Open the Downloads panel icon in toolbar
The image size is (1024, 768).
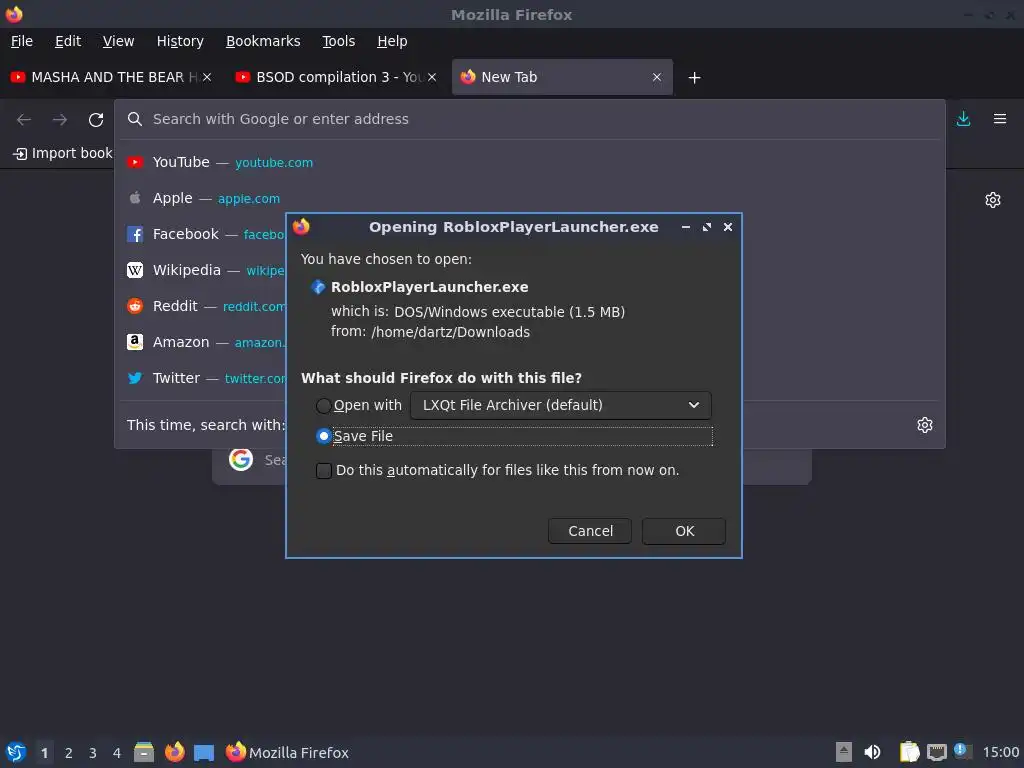coord(963,119)
